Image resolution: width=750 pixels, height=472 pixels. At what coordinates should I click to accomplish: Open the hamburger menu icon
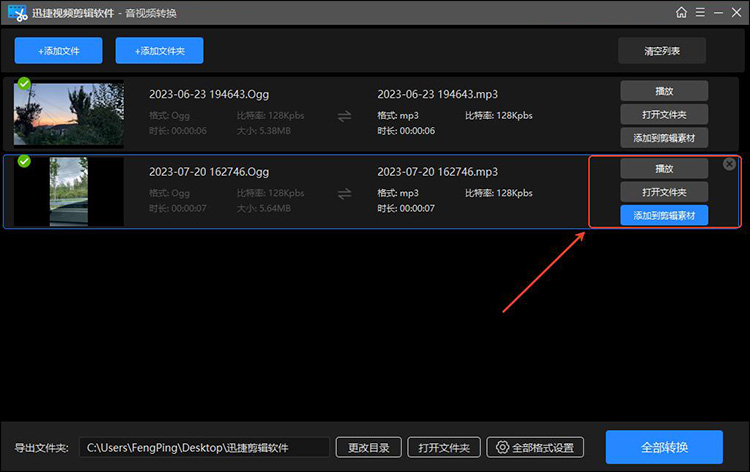coord(700,12)
